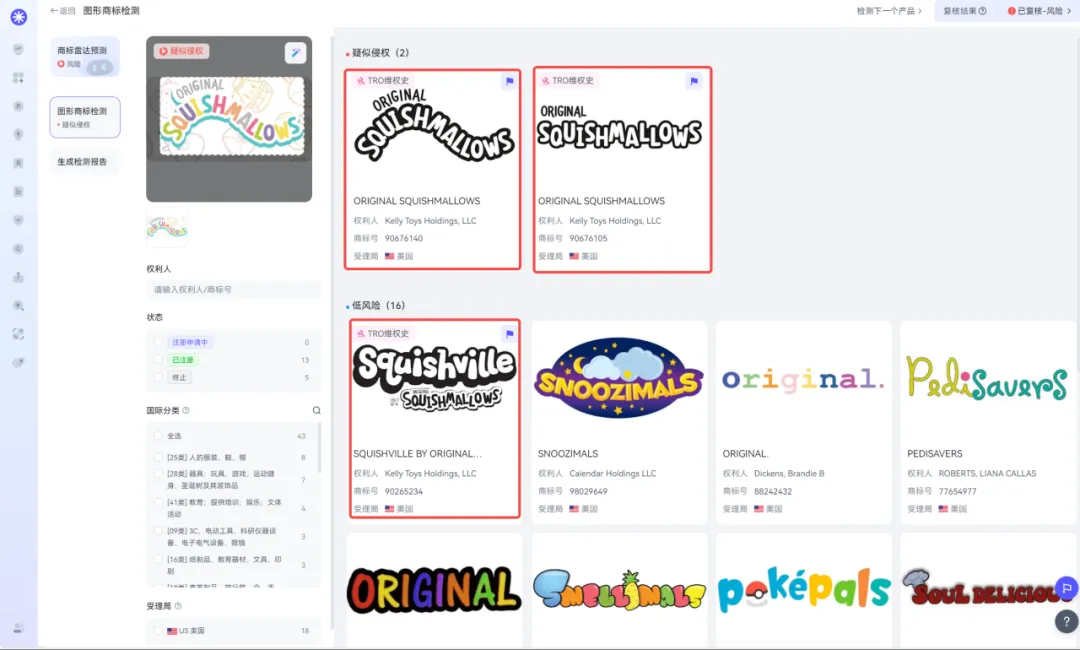This screenshot has width=1080, height=650.
Task: Select the small Squishmallows thumbnail below preview
Action: [167, 227]
